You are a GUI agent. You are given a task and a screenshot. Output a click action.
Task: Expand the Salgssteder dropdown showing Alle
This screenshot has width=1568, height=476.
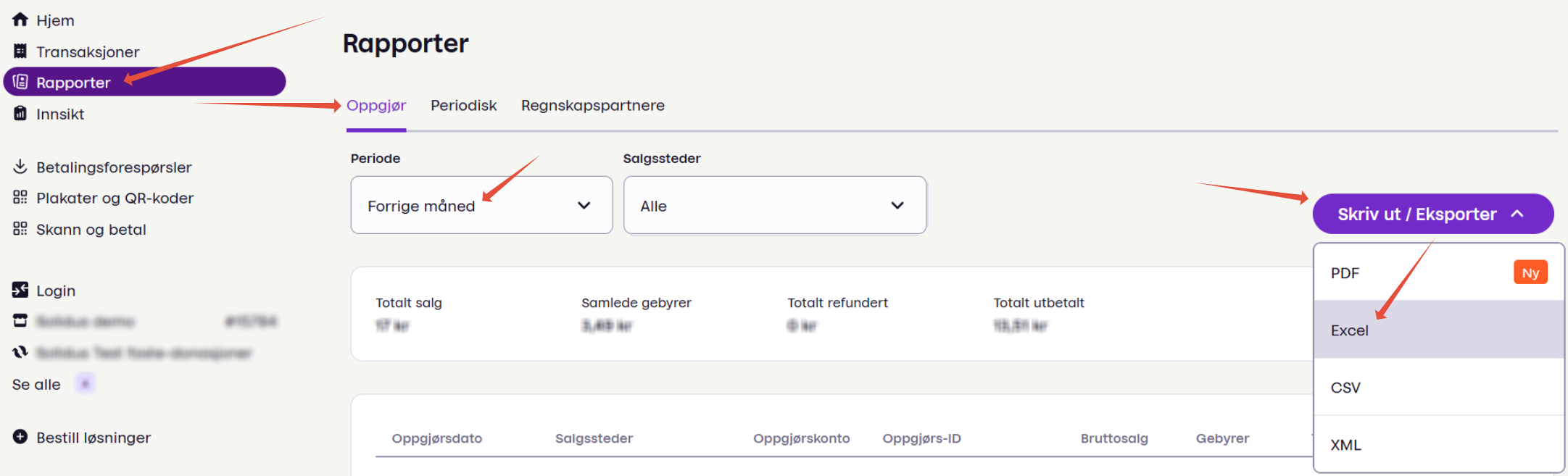coord(774,206)
